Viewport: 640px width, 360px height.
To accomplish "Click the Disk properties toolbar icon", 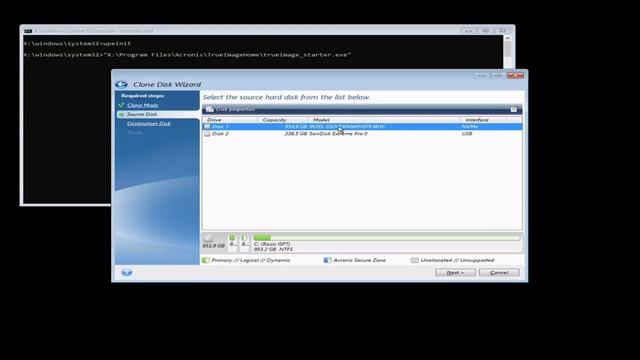I will click(210, 109).
